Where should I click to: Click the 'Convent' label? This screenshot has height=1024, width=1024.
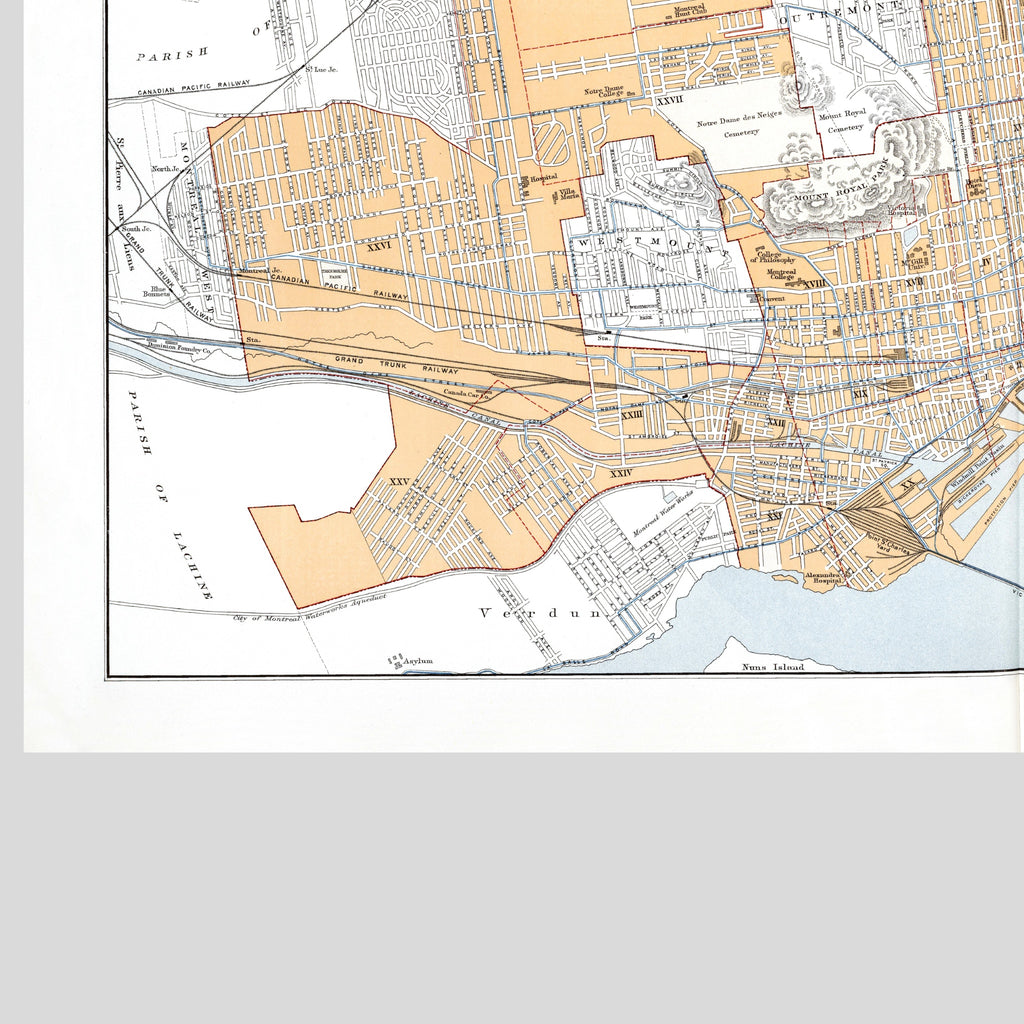point(772,299)
